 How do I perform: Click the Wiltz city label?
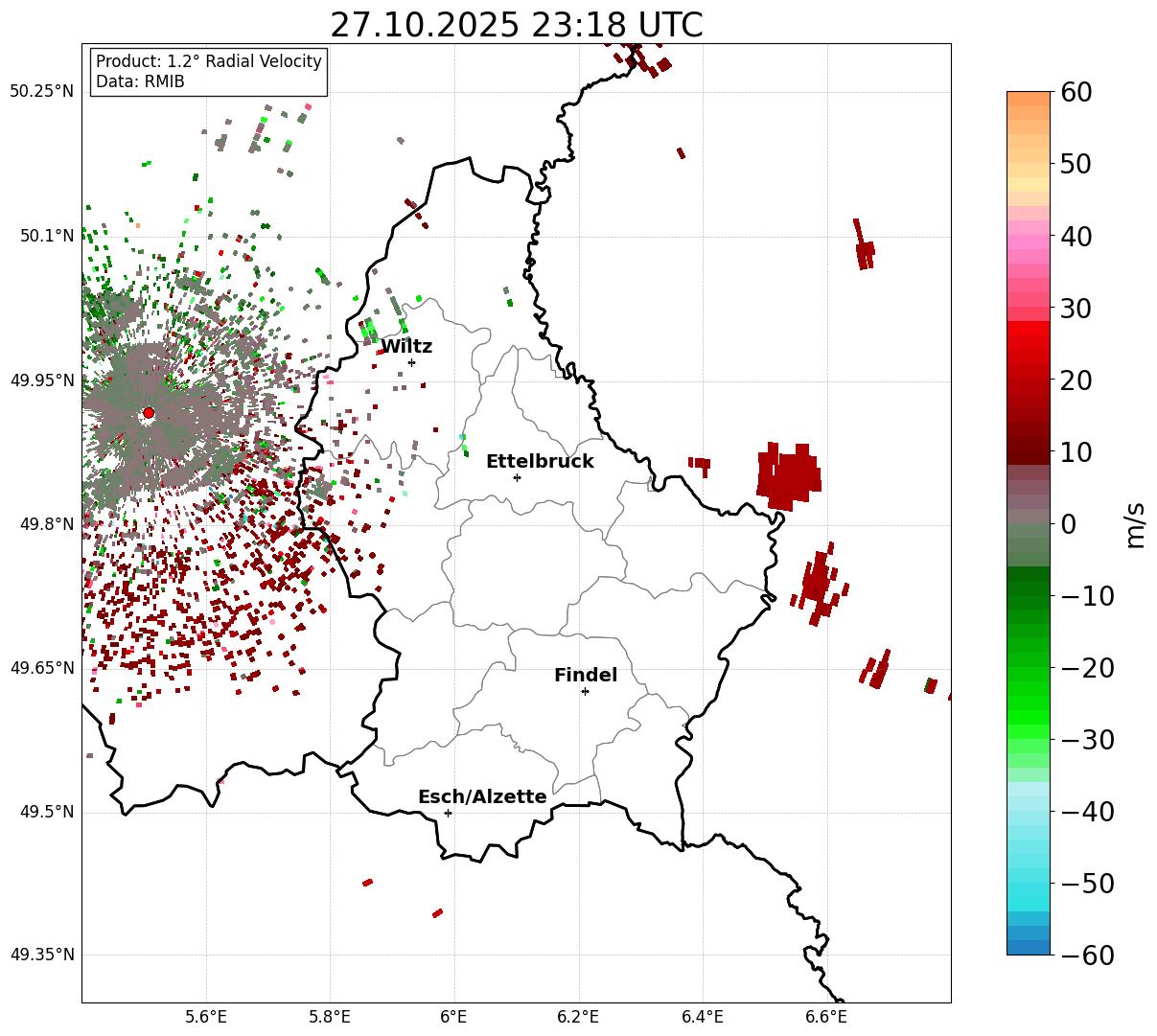pyautogui.click(x=406, y=347)
